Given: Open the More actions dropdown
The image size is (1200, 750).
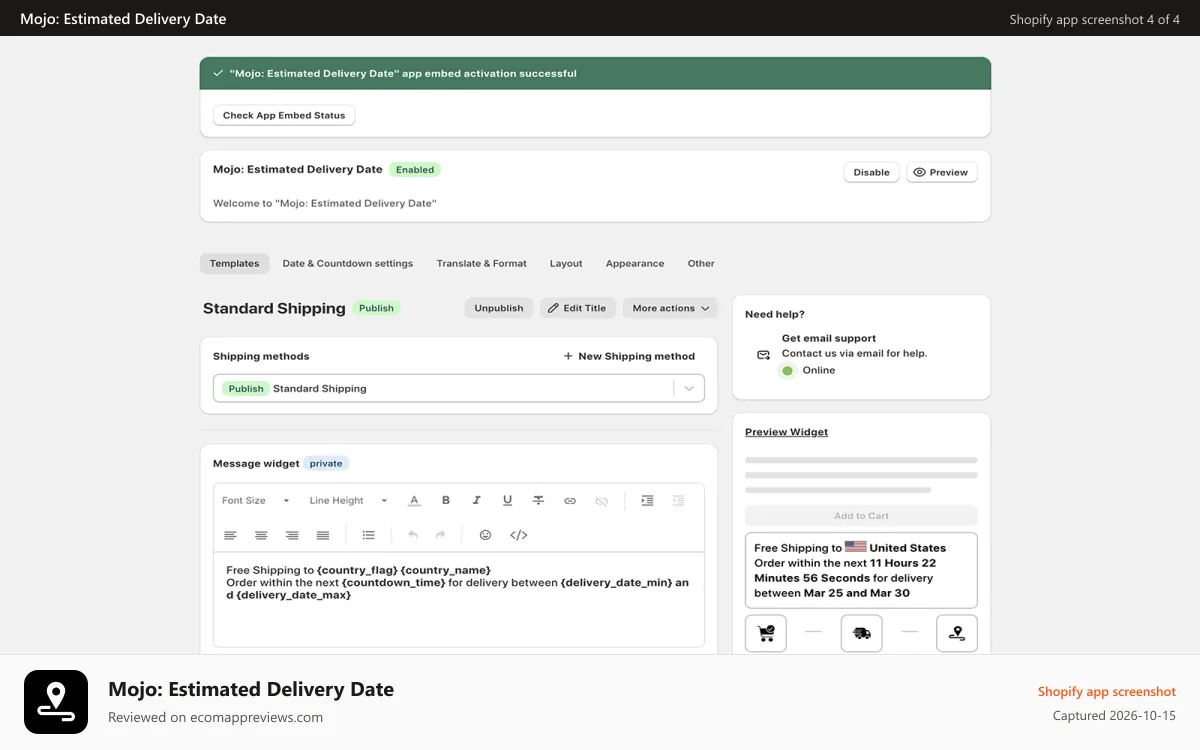Looking at the screenshot, I should pyautogui.click(x=670, y=308).
